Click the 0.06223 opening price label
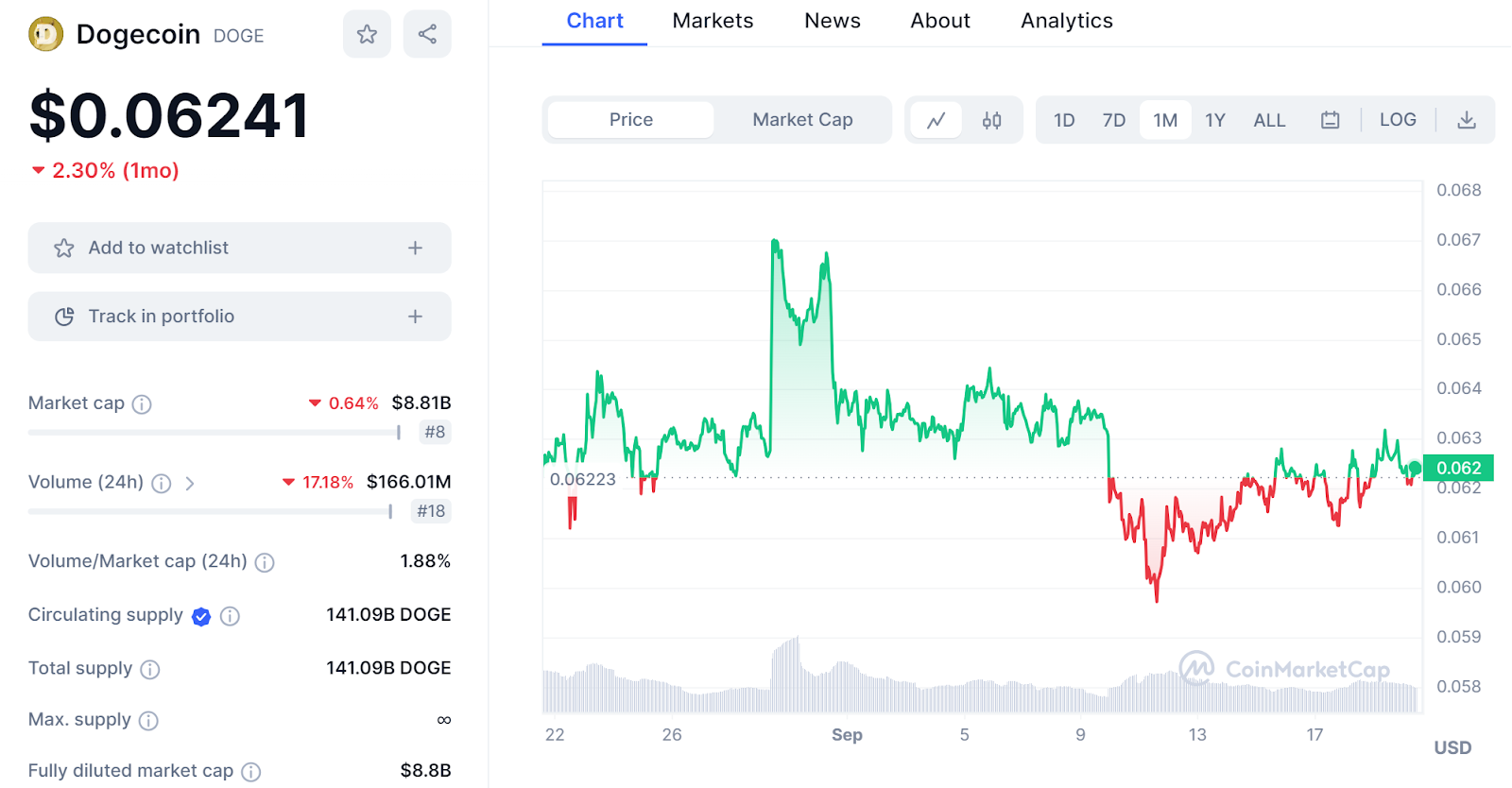The width and height of the screenshot is (1512, 788). [x=582, y=479]
